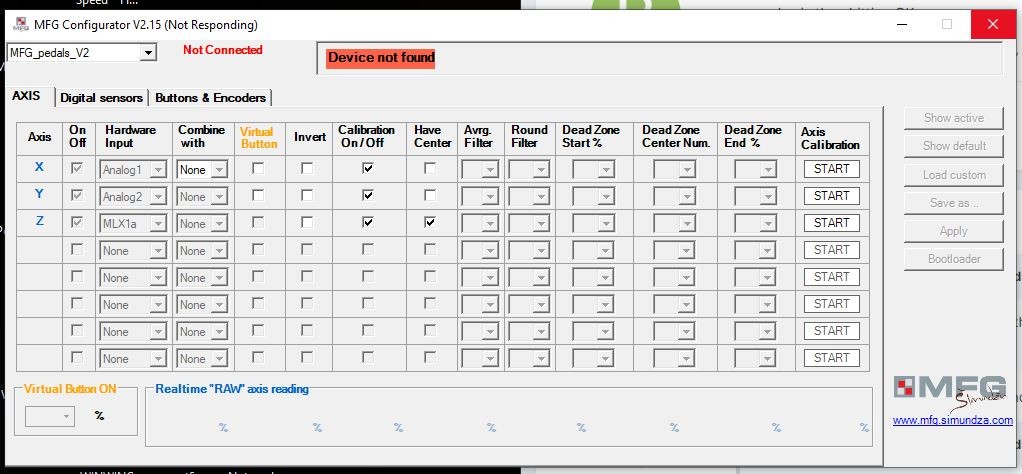
Task: Click the Apply button
Action: click(954, 231)
